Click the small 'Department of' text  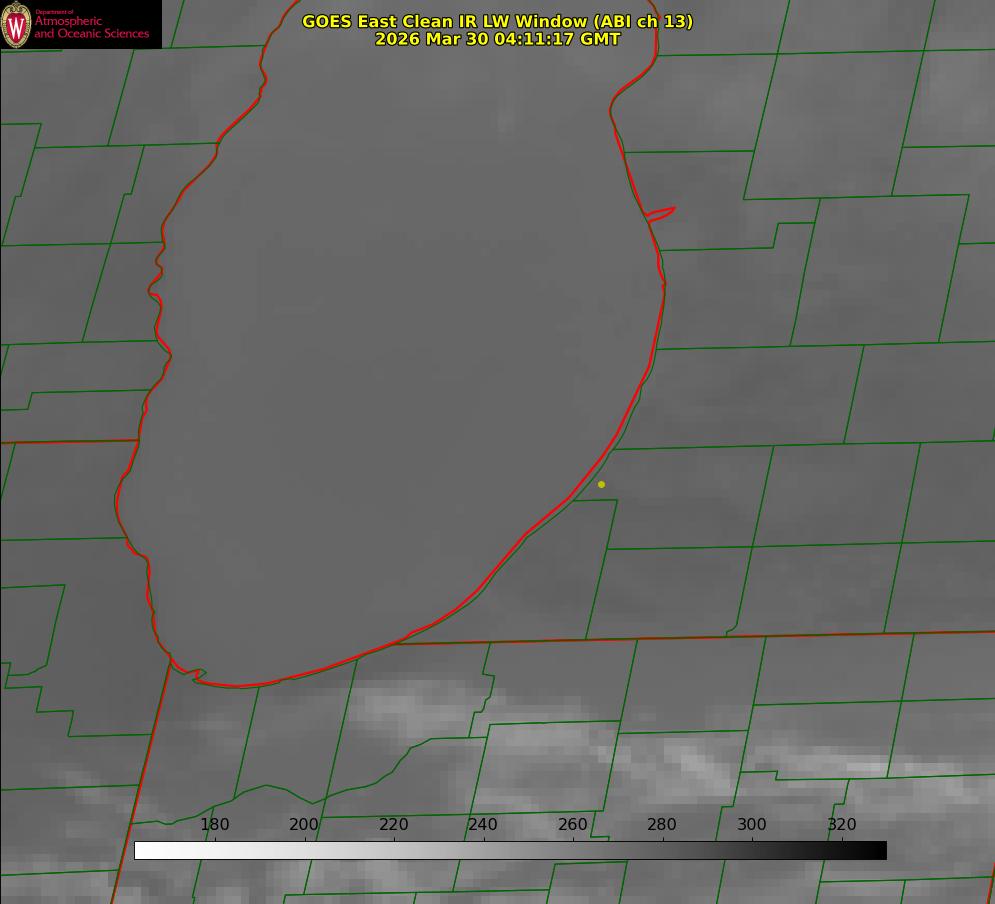coord(54,12)
